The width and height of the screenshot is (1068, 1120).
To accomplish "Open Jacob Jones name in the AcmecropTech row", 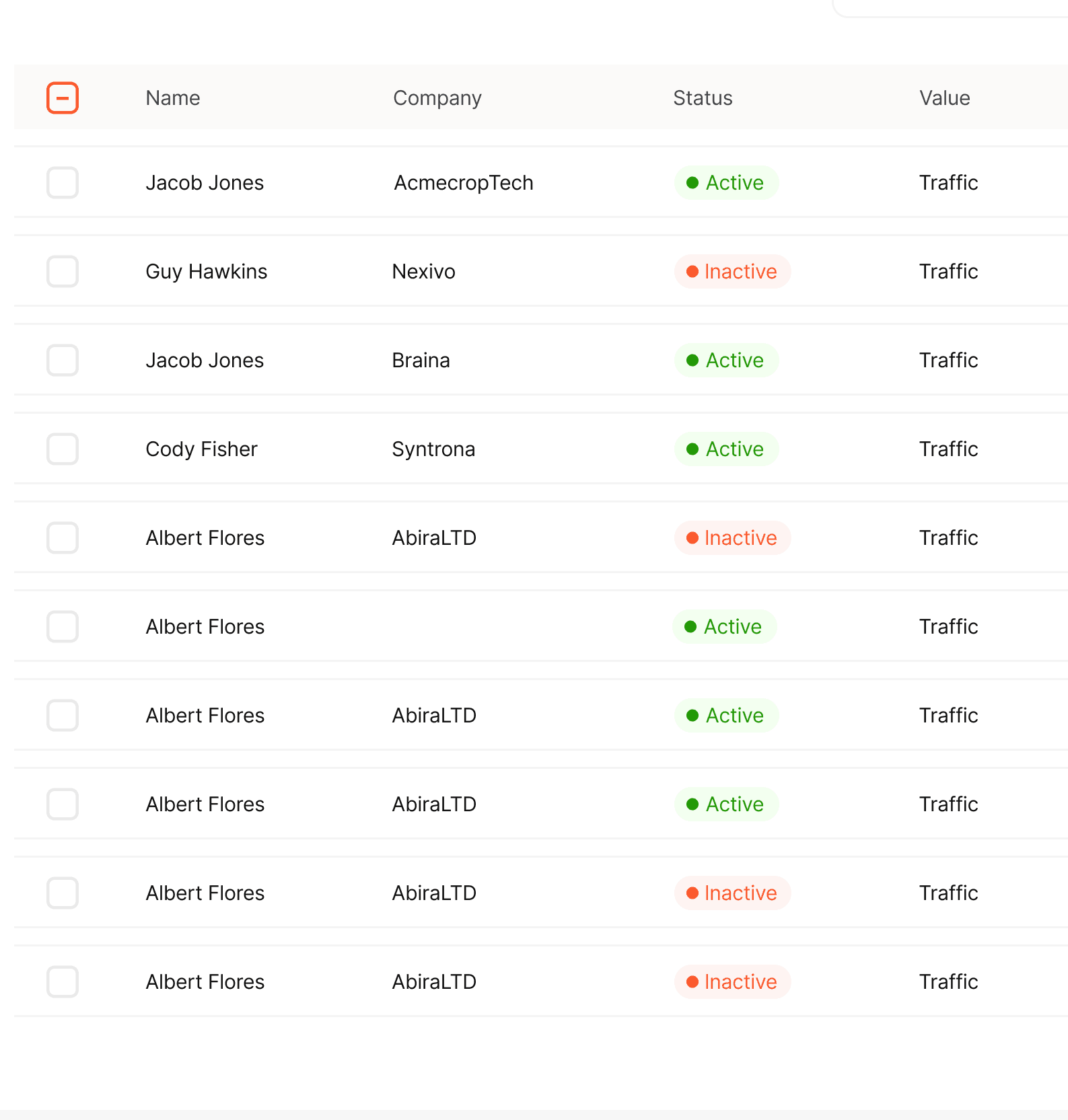I will (x=205, y=183).
